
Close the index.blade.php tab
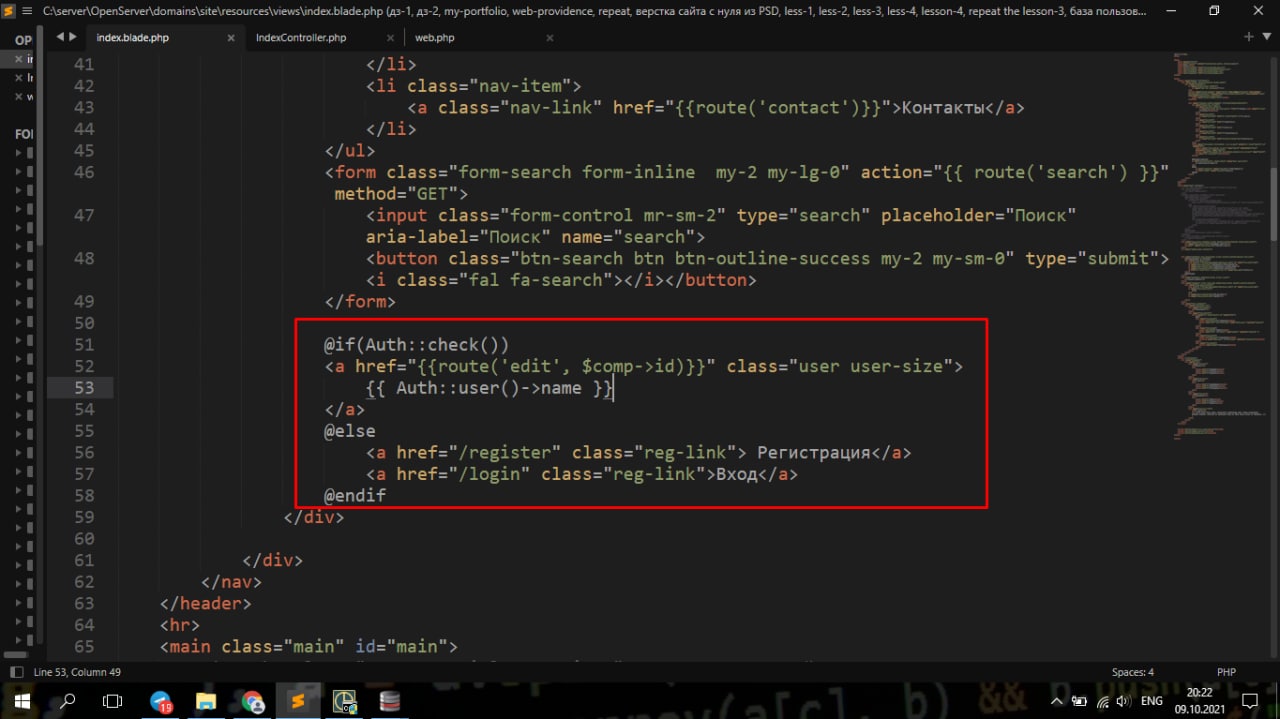pyautogui.click(x=231, y=38)
